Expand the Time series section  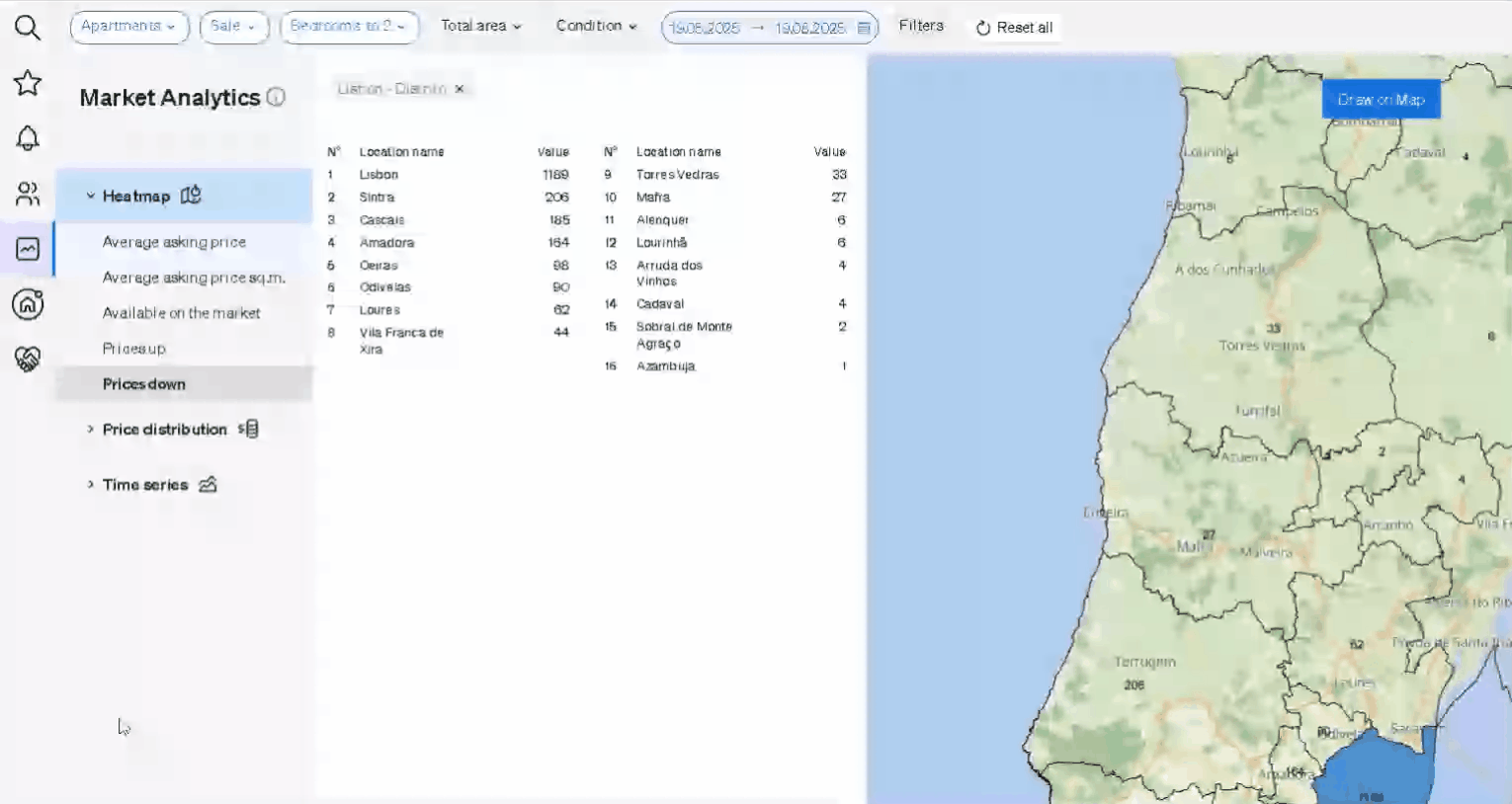point(145,485)
